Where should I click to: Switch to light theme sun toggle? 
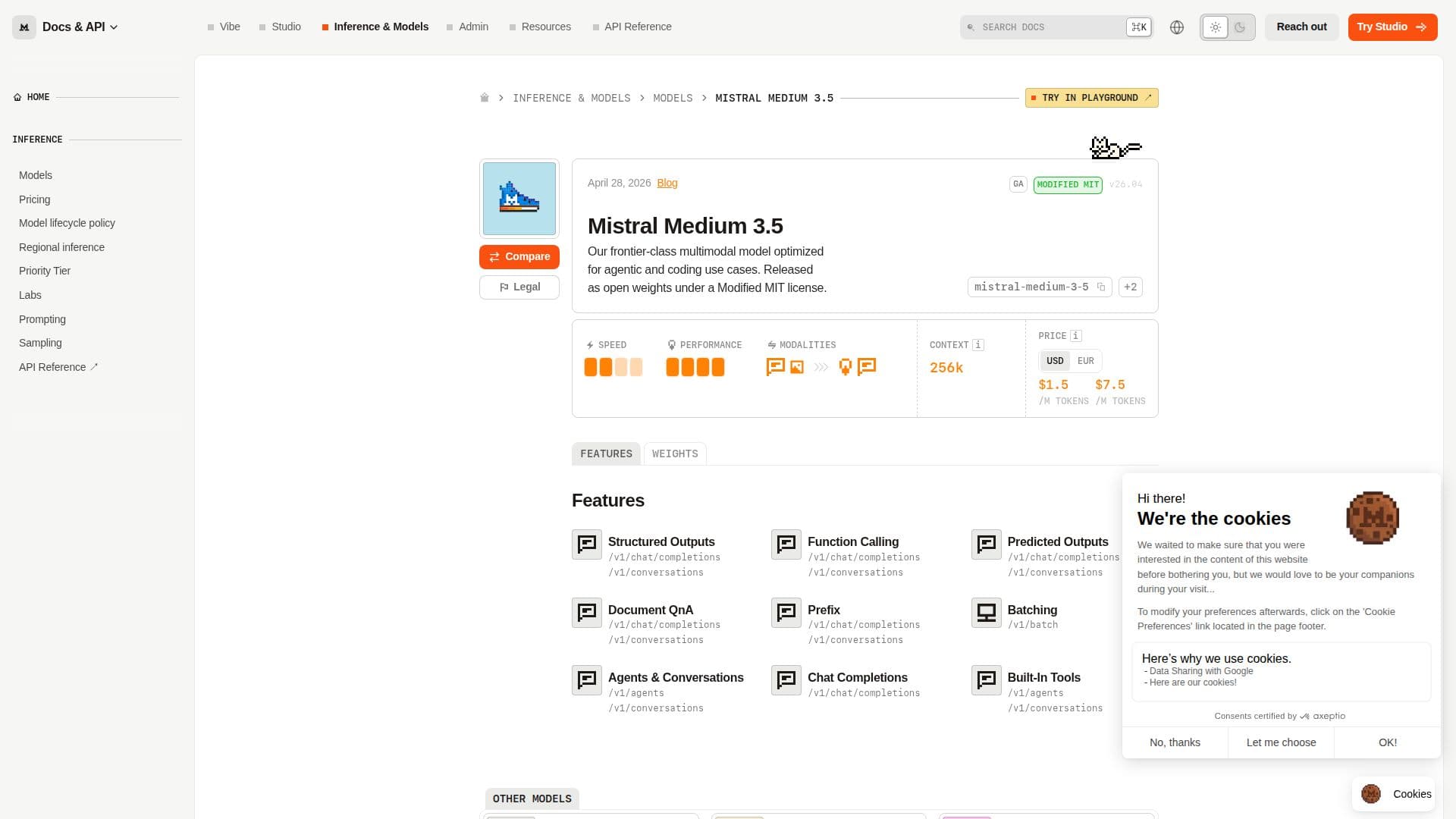[x=1216, y=27]
